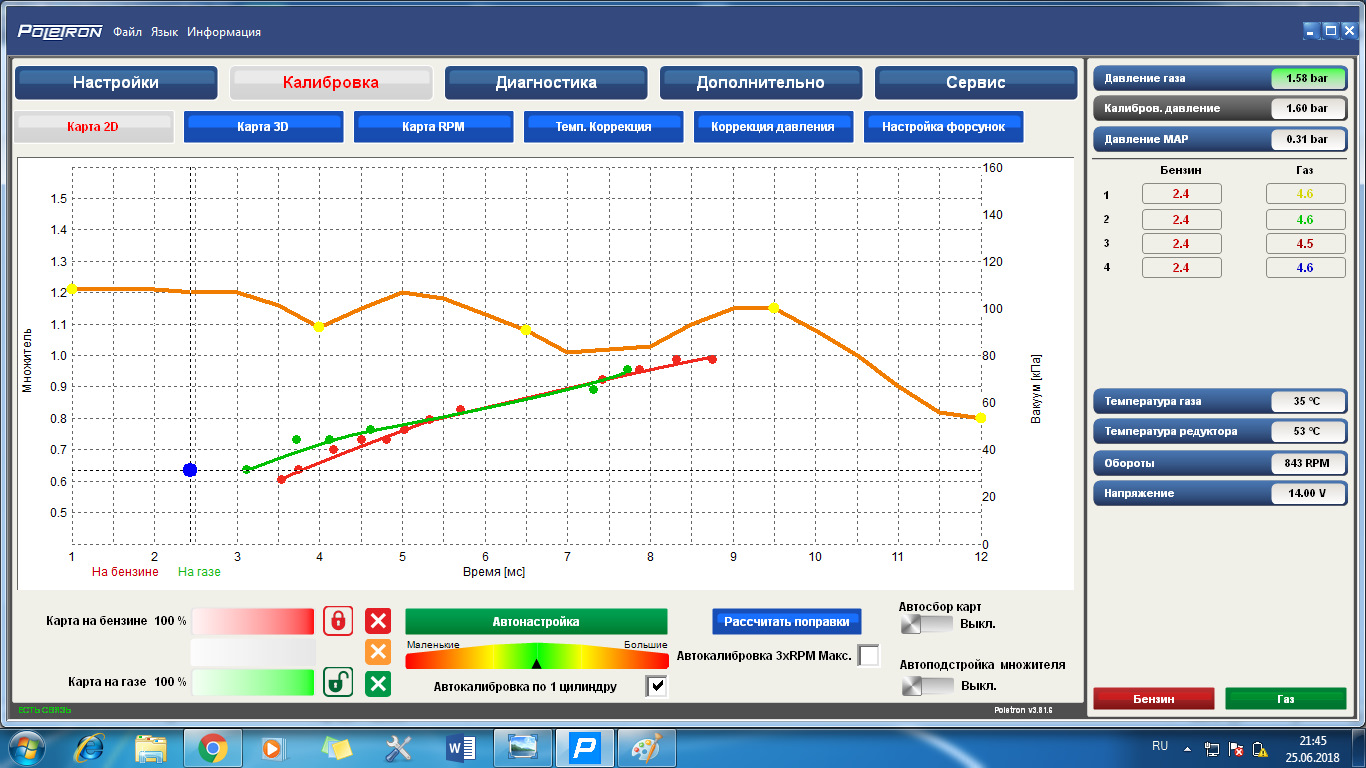The image size is (1366, 768).
Task: Open the media player taskbar icon
Action: (272, 747)
